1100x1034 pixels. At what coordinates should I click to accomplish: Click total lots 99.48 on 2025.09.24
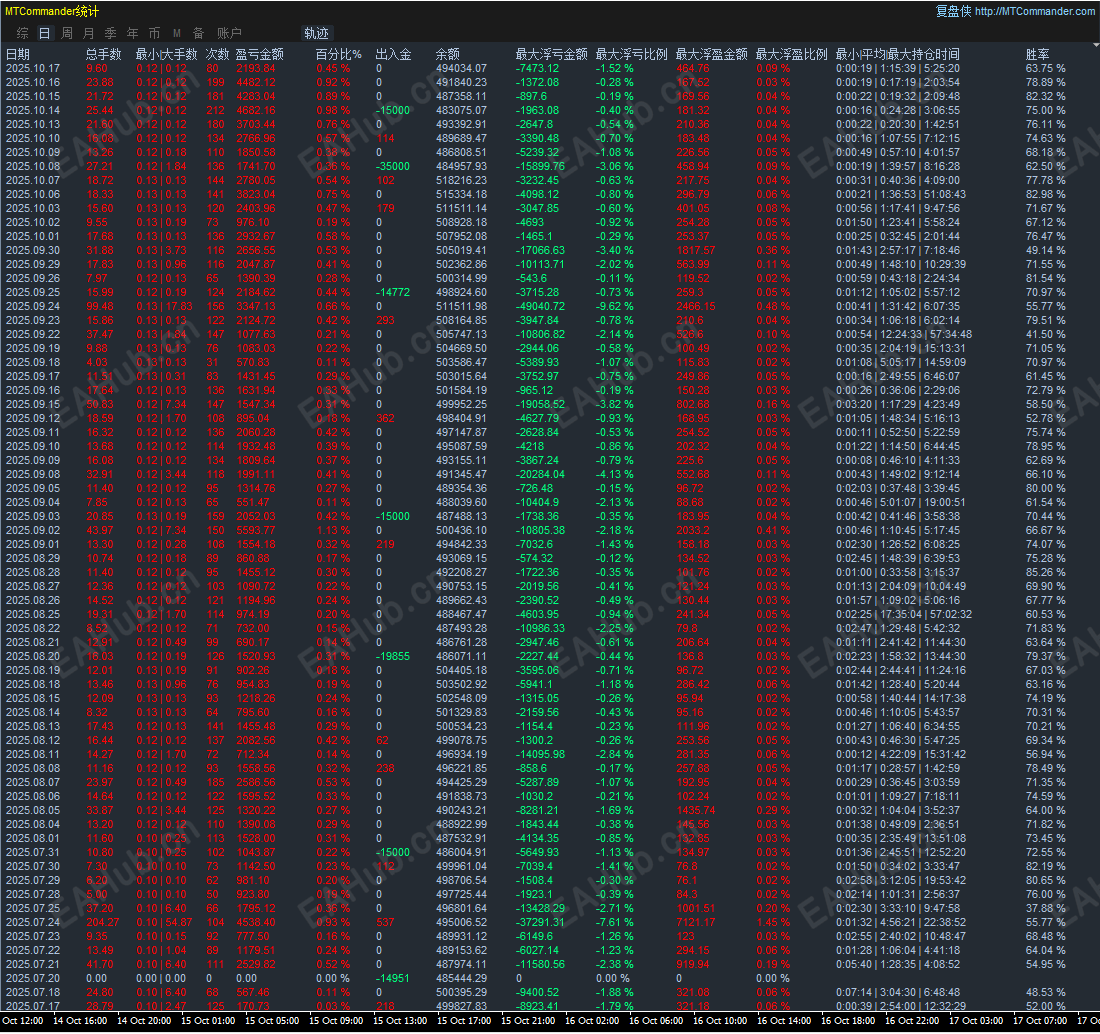(100, 307)
